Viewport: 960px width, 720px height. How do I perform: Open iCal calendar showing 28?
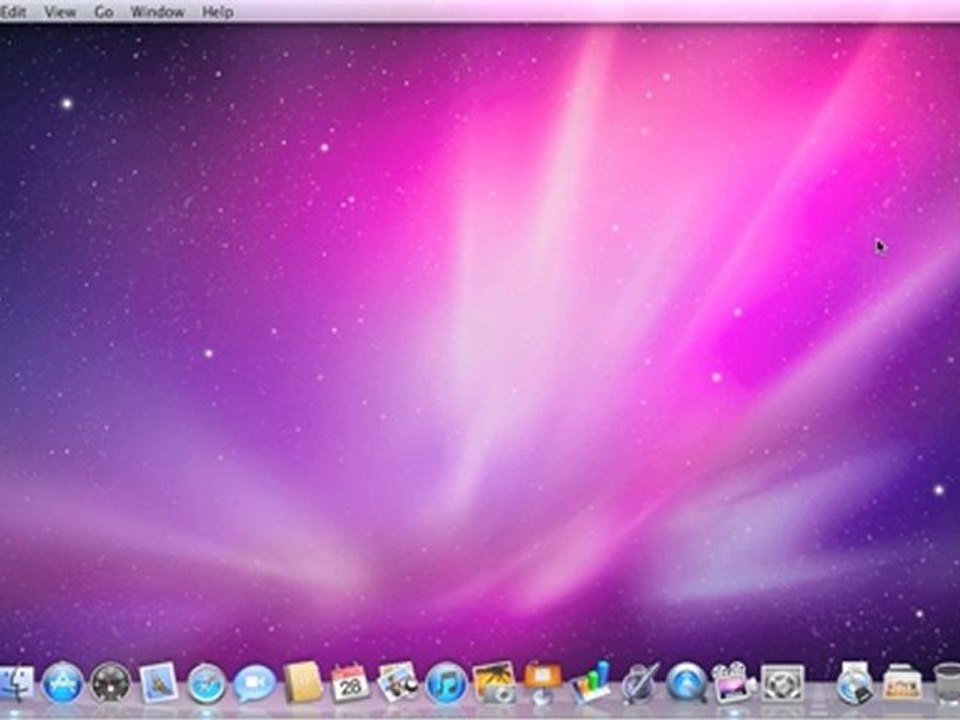tap(350, 683)
